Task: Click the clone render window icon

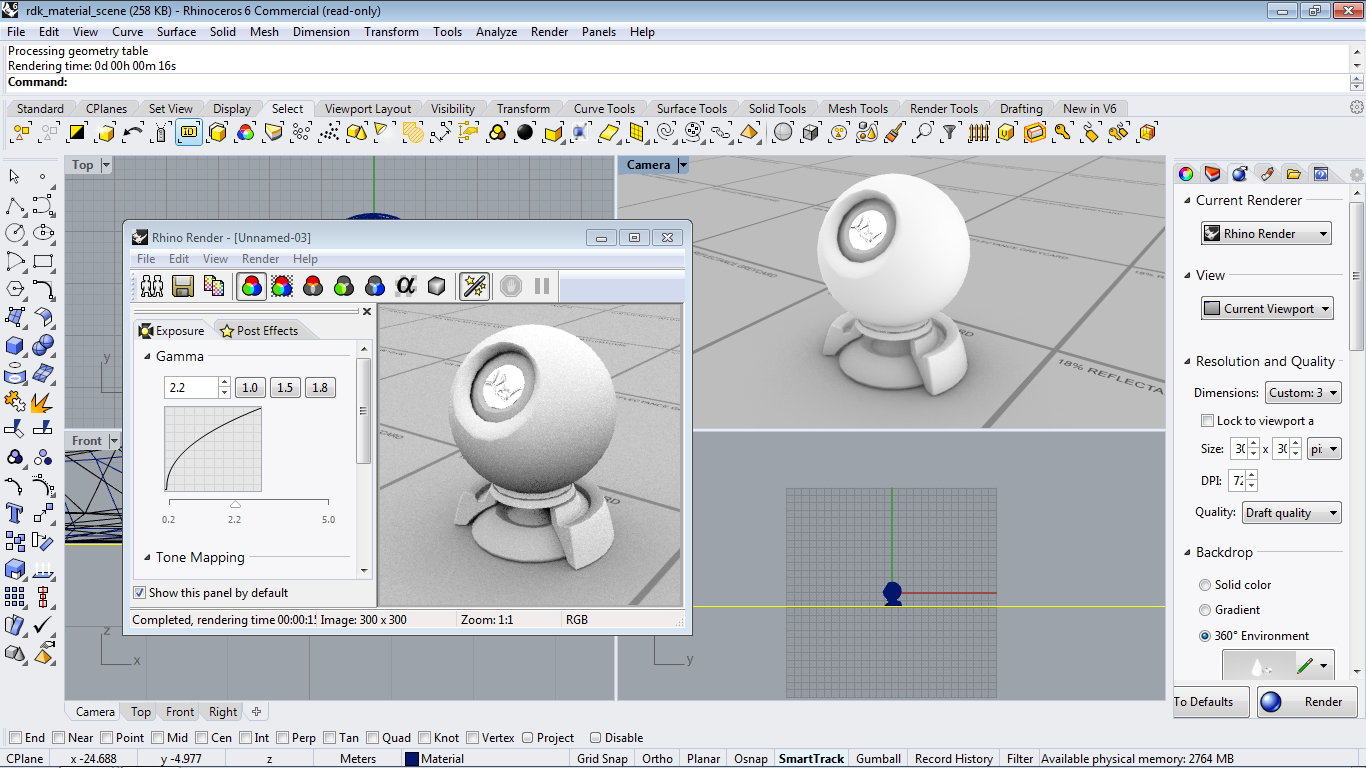Action: coord(152,287)
